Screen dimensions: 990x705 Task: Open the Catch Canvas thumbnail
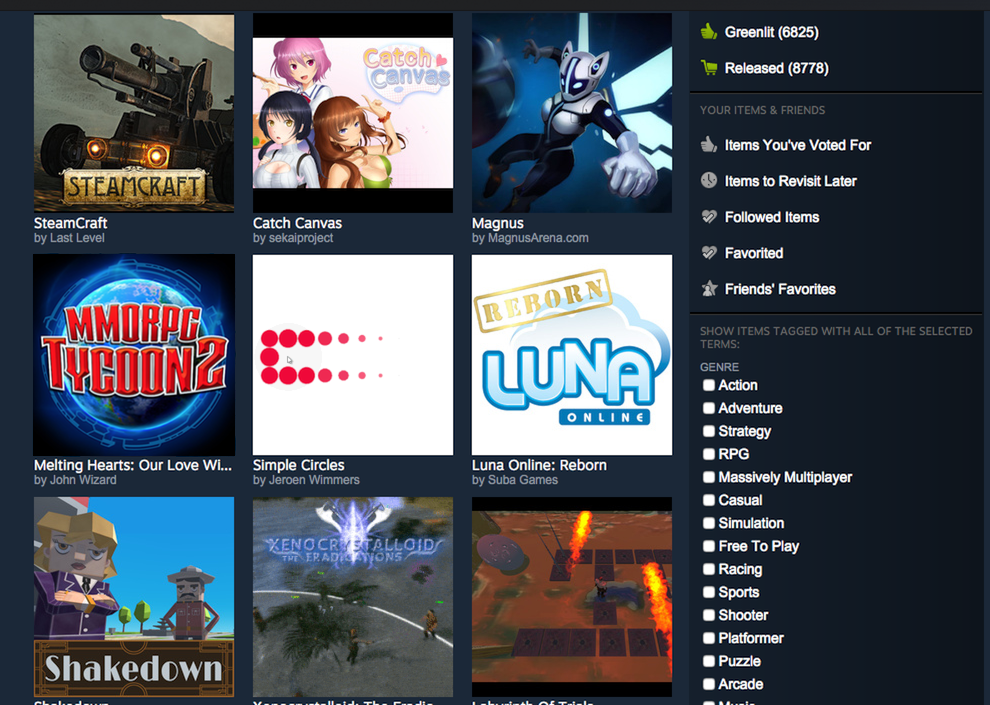(x=353, y=113)
